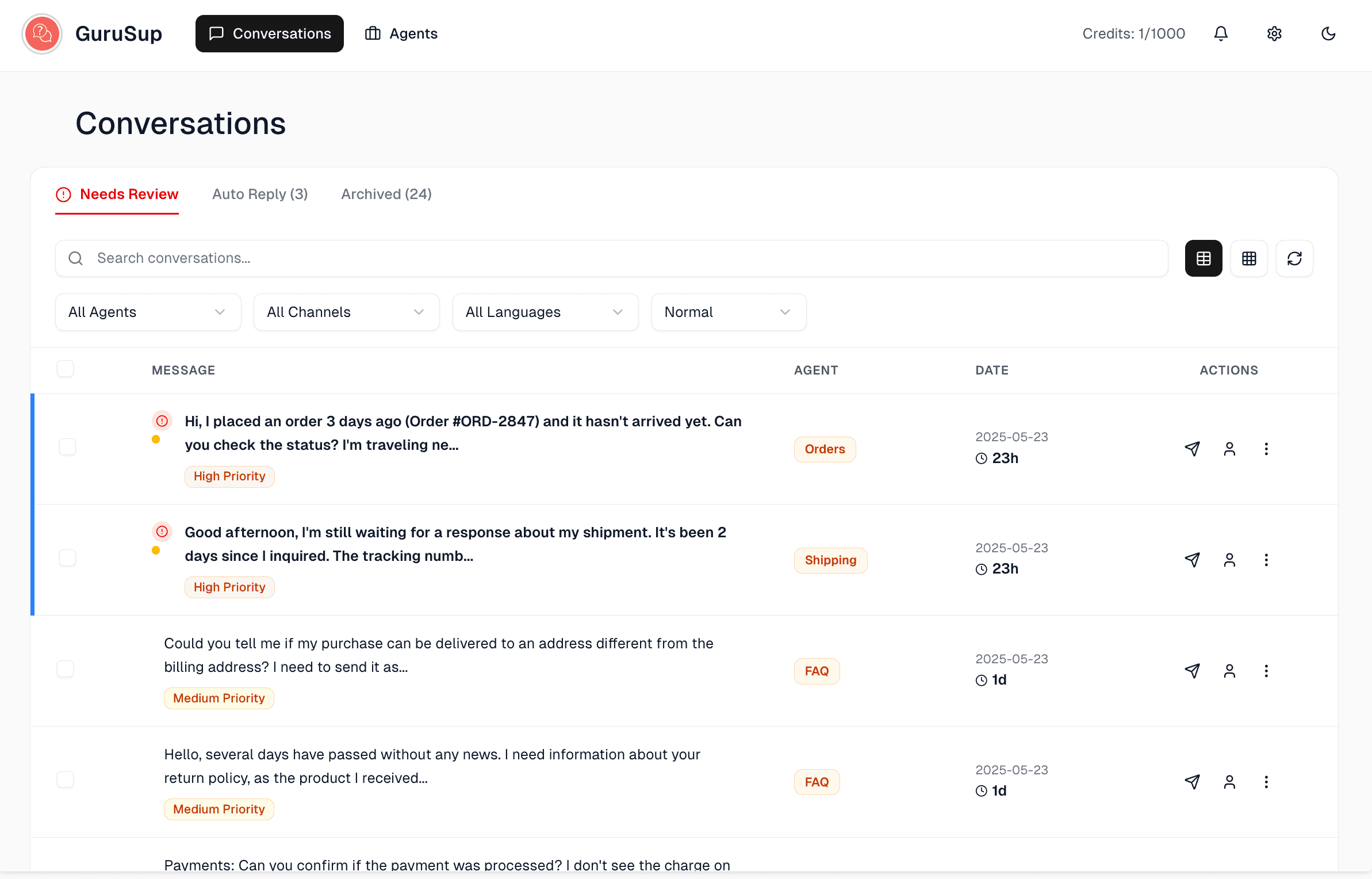
Task: Check the checkbox on the Order #ORD-2847 row
Action: pos(67,446)
